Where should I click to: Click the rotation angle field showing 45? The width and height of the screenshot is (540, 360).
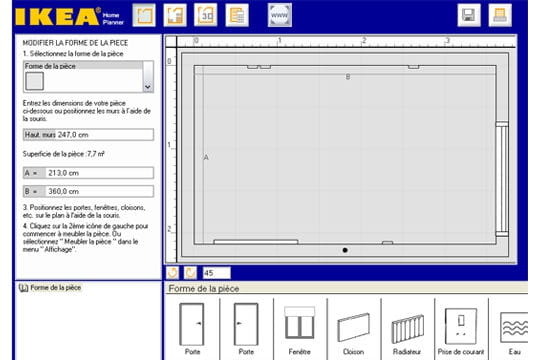(217, 273)
